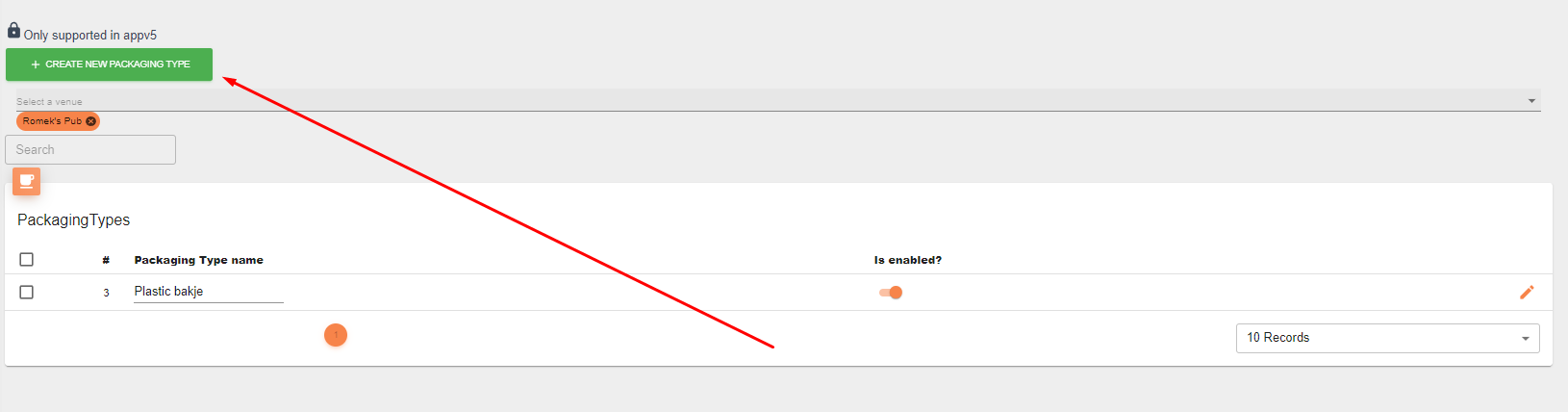
Task: Click the plus icon on the create button
Action: tap(36, 64)
